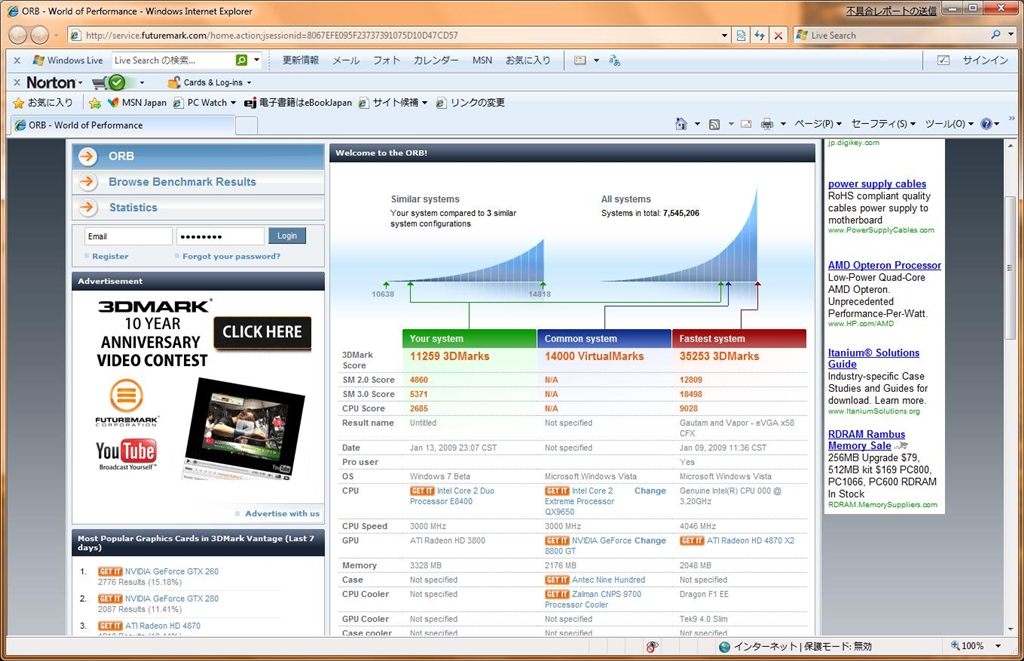Click the Norton logo in toolbar

[50, 82]
